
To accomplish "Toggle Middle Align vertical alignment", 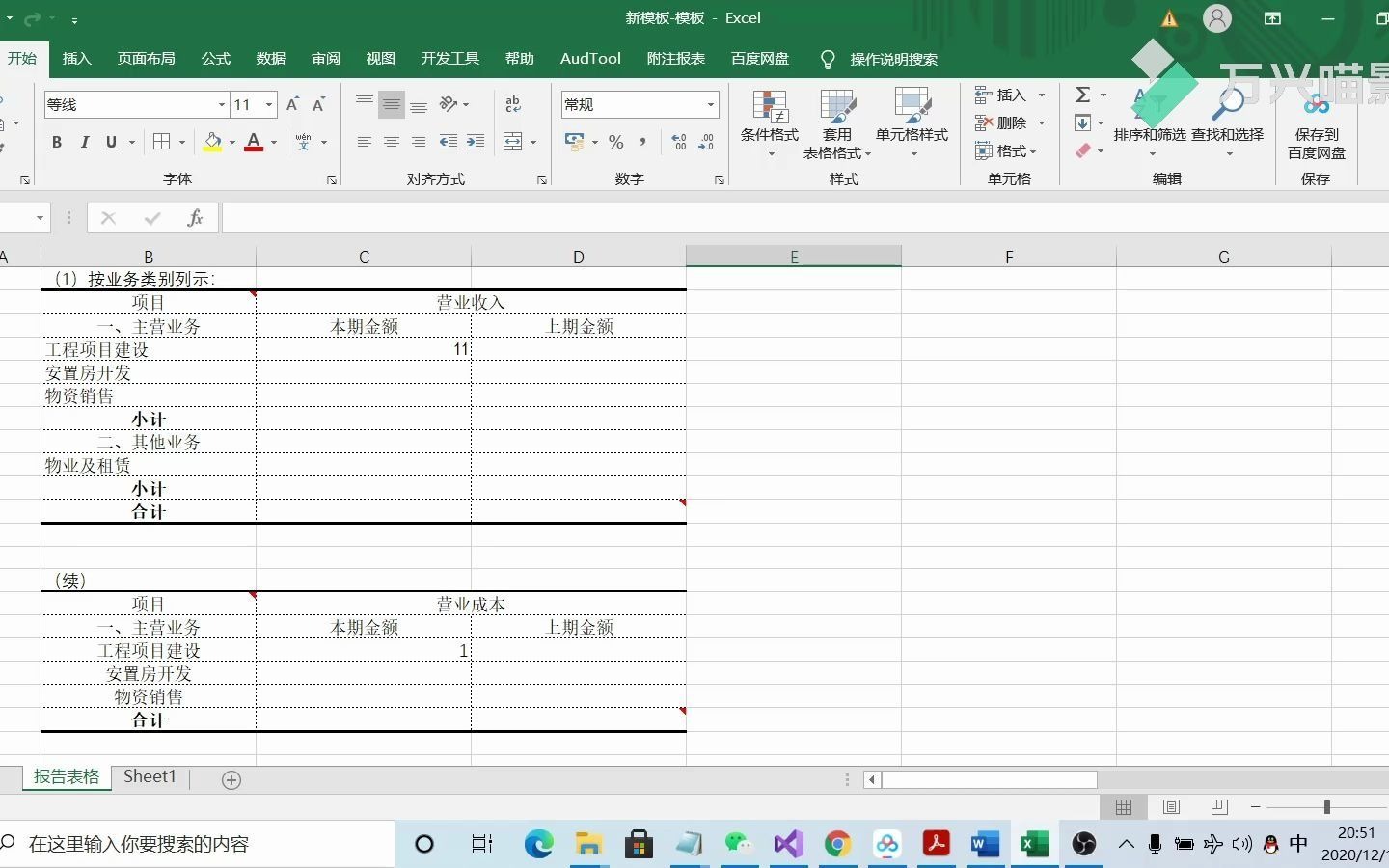I will tap(392, 103).
